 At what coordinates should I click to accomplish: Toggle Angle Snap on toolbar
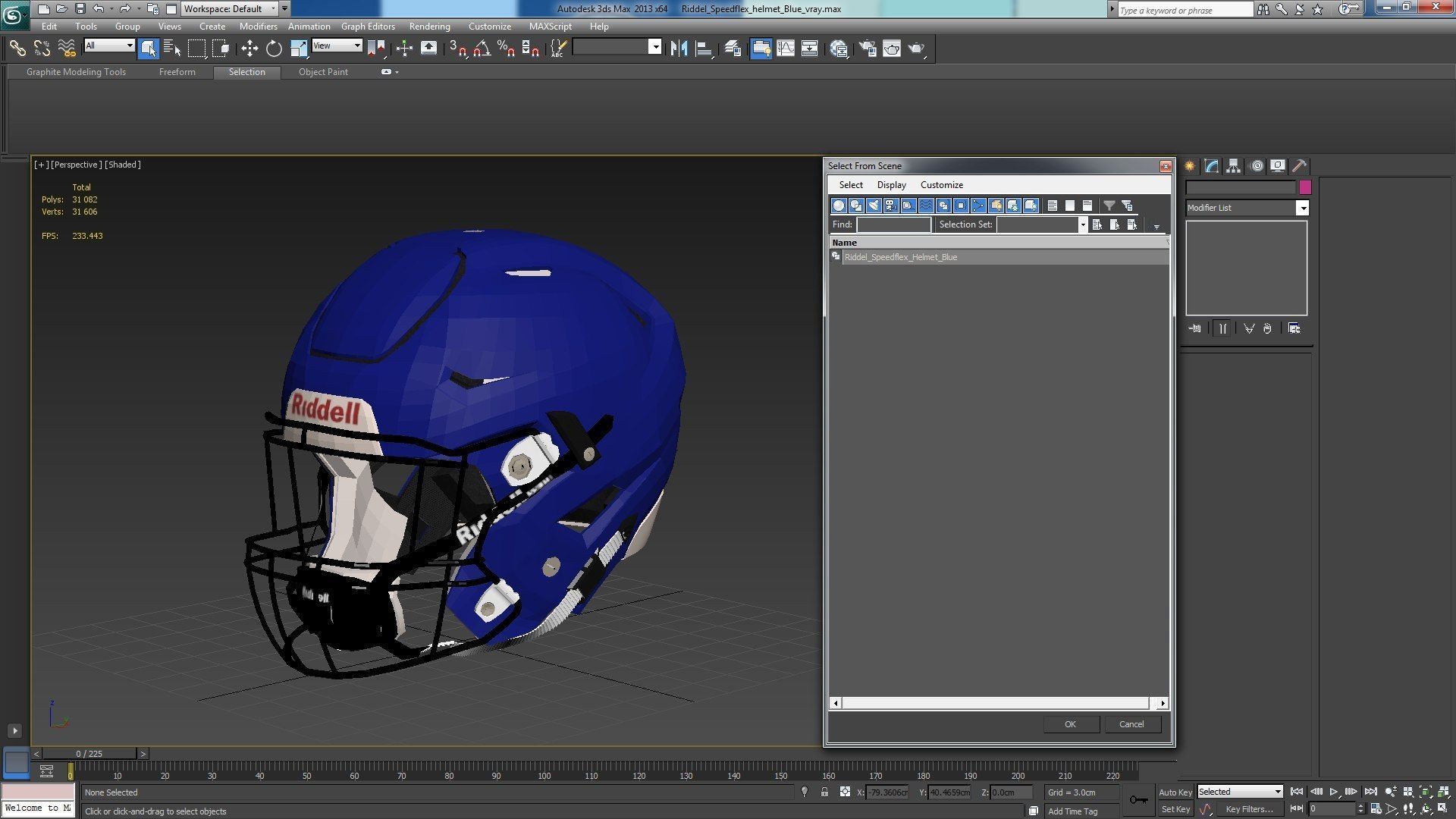coord(482,49)
